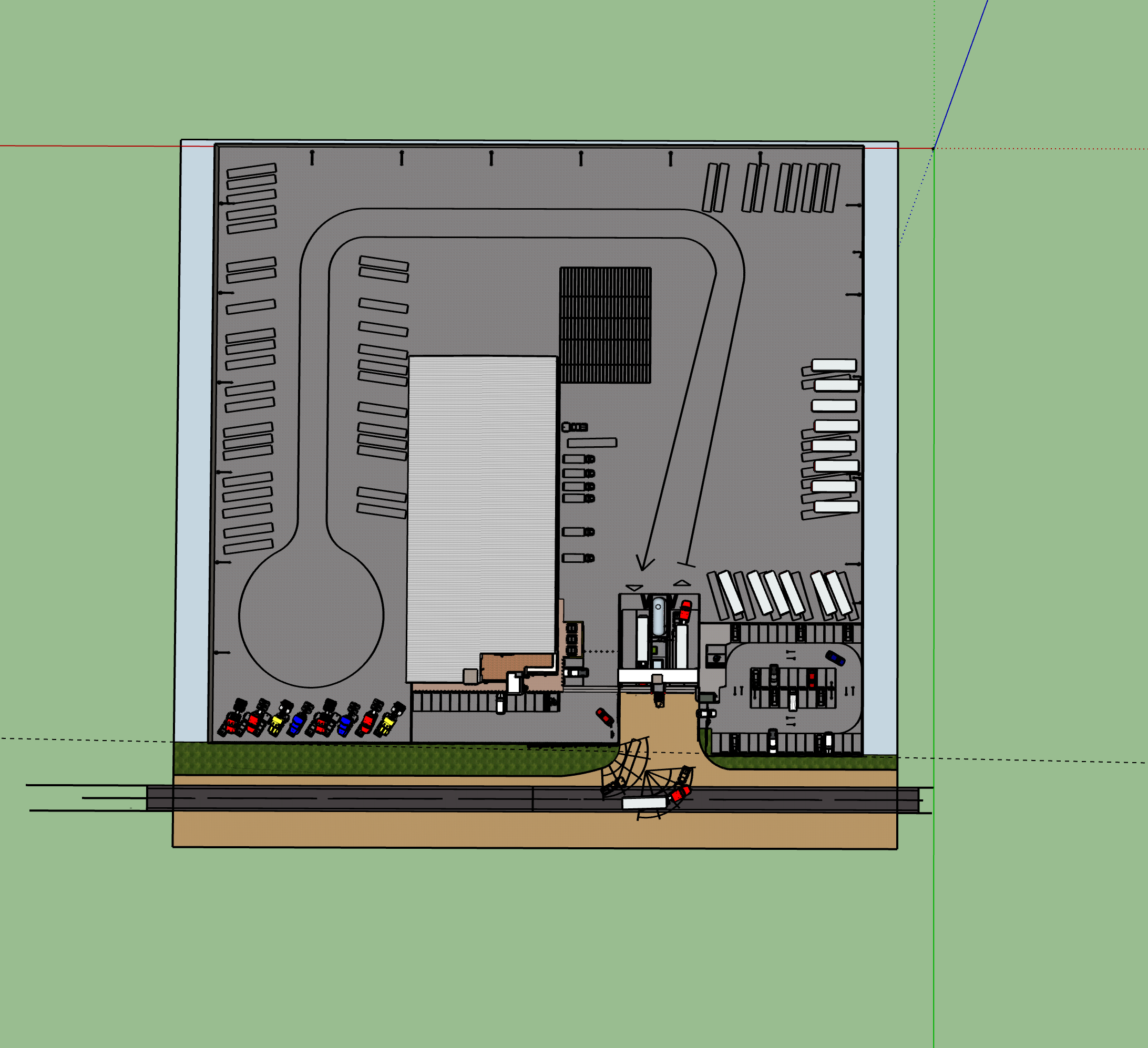
Task: Select the blue axis line
Action: pyautogui.click(x=961, y=74)
